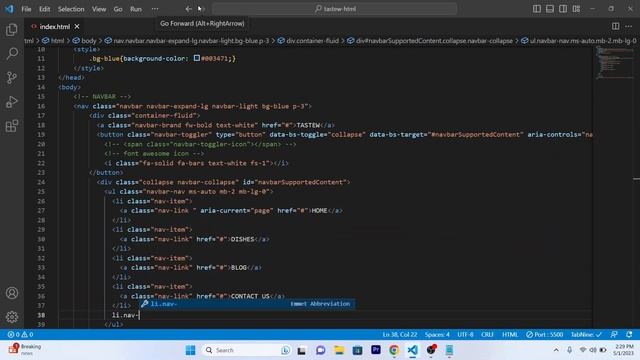
Task: Click the Customize Layout icon
Action: click(x=576, y=9)
